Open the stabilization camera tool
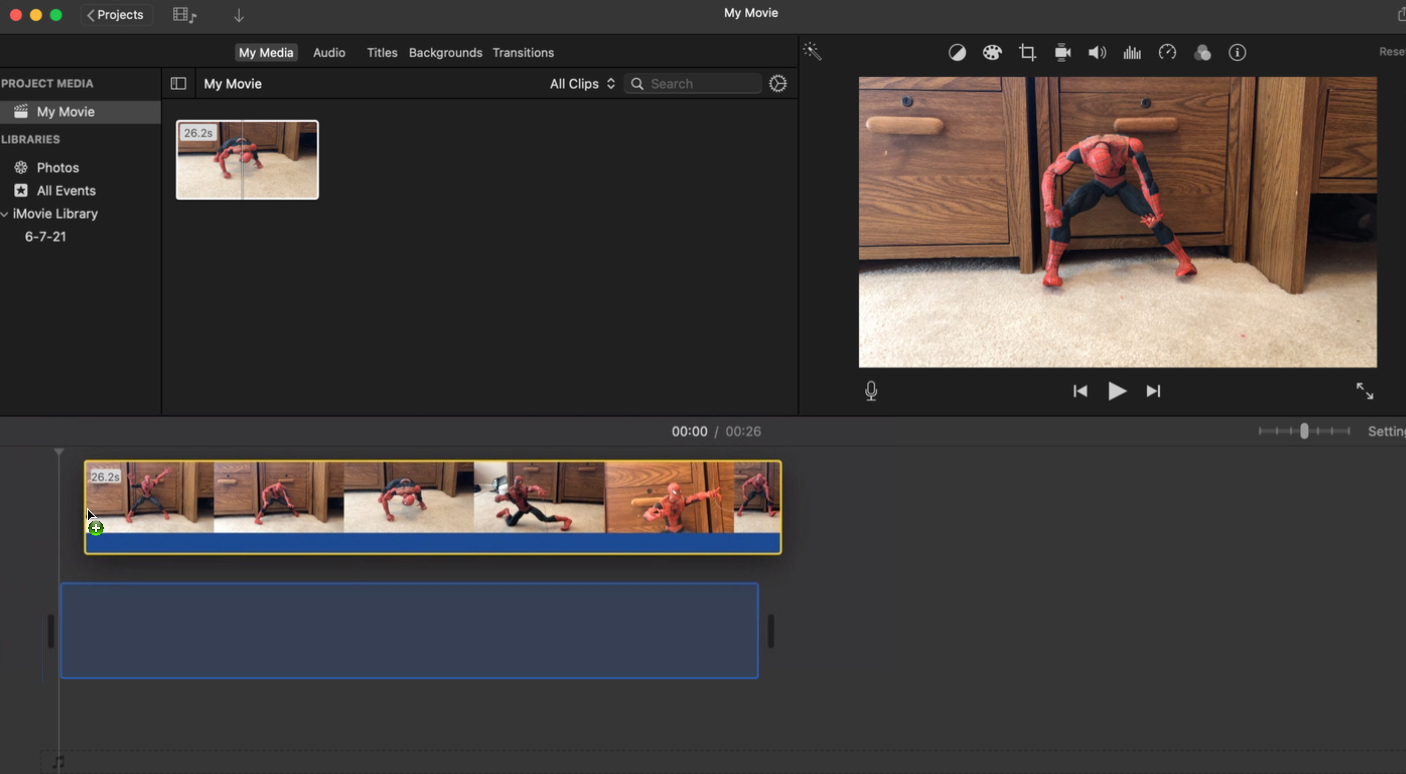This screenshot has height=774, width=1406. pos(1062,53)
